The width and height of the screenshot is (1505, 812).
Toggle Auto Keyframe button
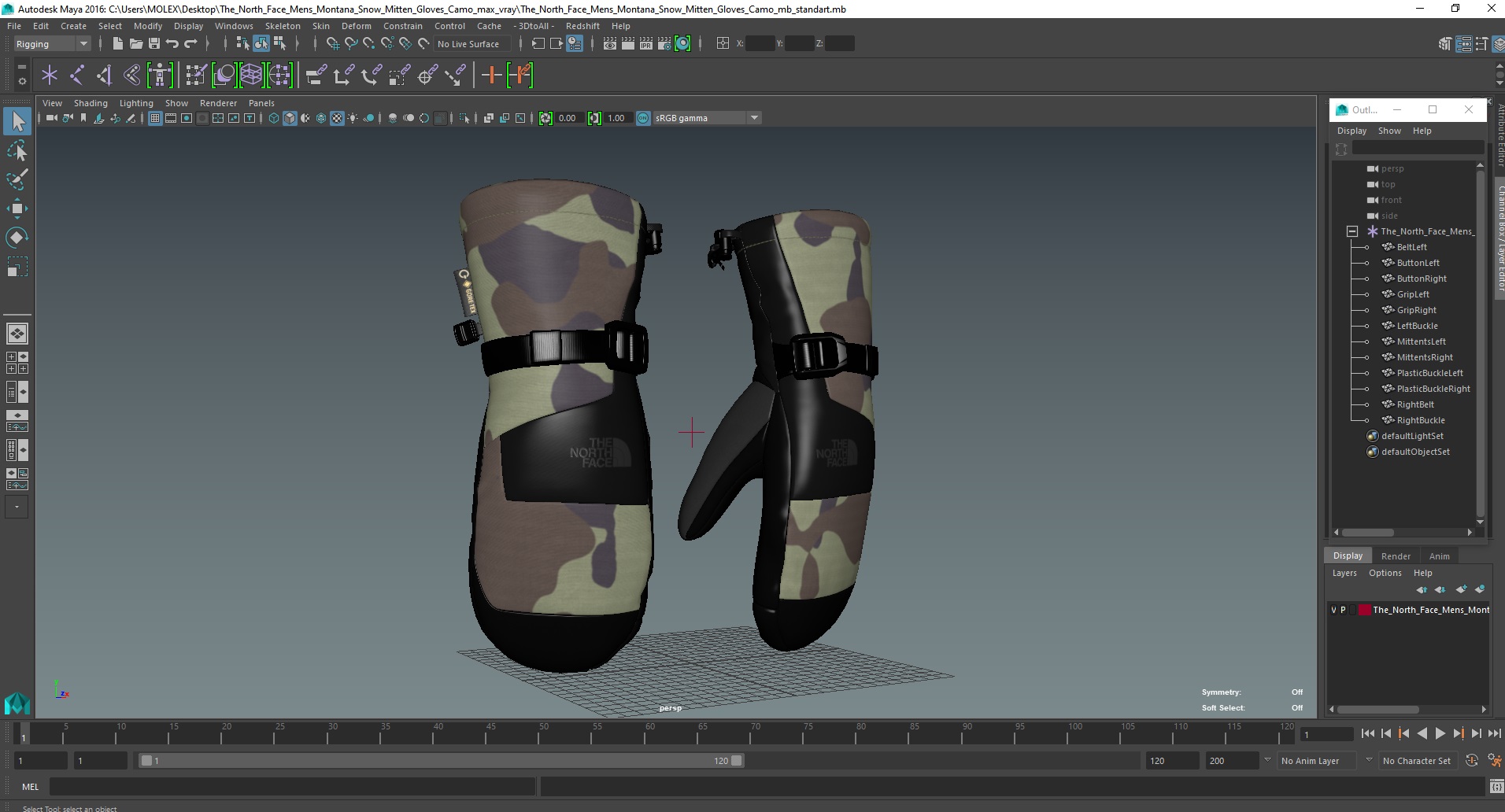coord(1472,761)
